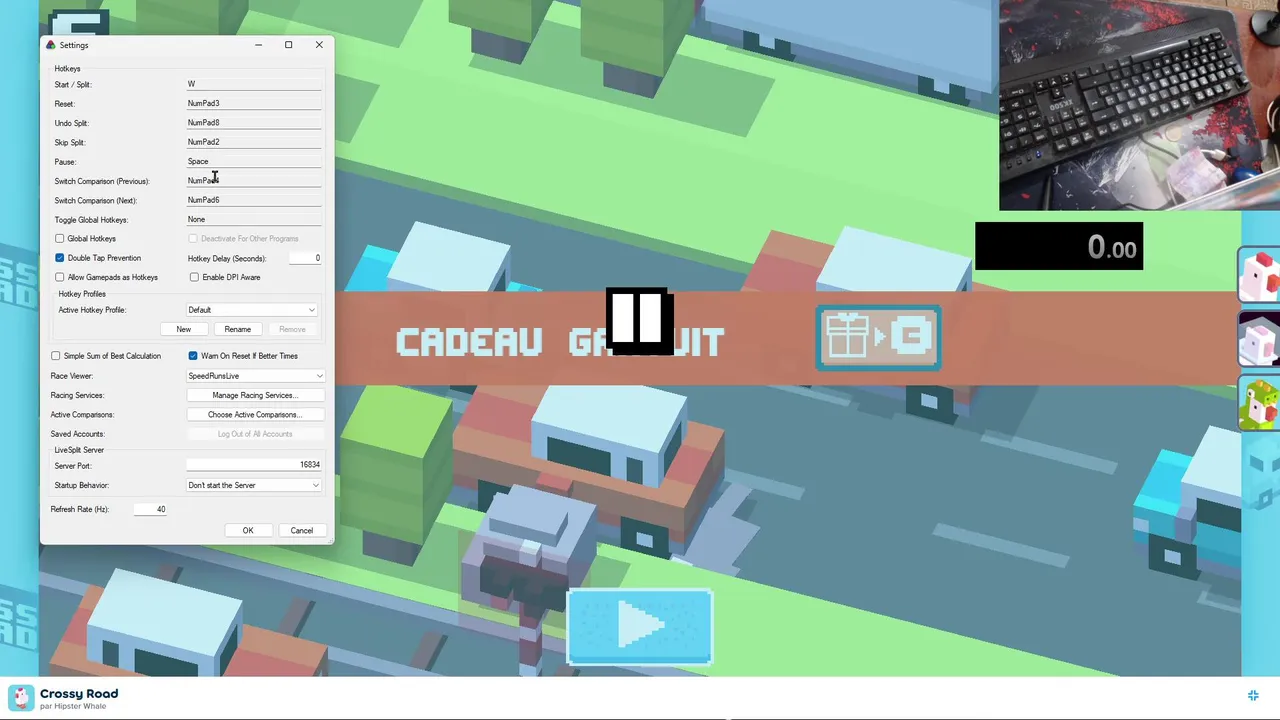Click the Refresh Rate field
1280x720 pixels.
tap(150, 509)
